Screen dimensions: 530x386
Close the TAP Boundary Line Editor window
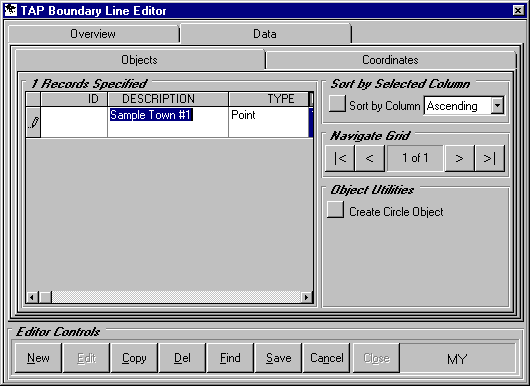(x=518, y=10)
